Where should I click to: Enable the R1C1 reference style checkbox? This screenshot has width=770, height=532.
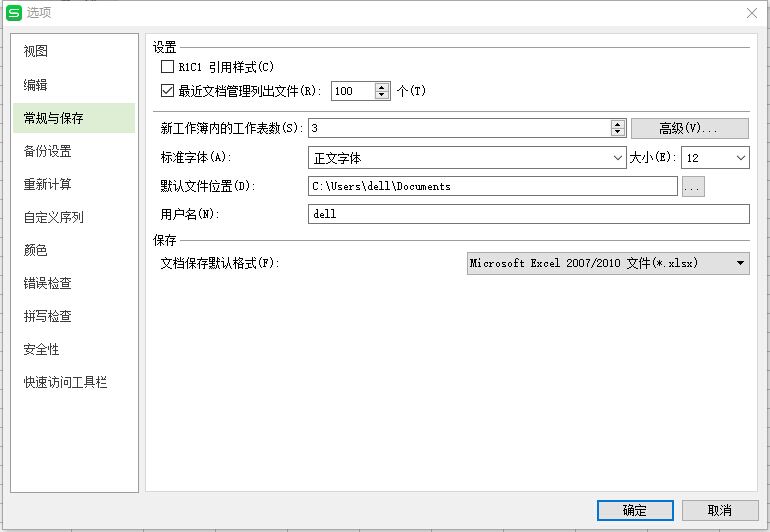pyautogui.click(x=168, y=67)
